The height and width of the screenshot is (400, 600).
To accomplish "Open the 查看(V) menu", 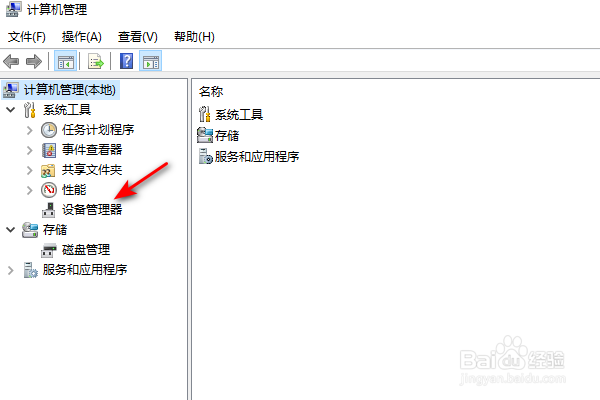I will pos(138,37).
